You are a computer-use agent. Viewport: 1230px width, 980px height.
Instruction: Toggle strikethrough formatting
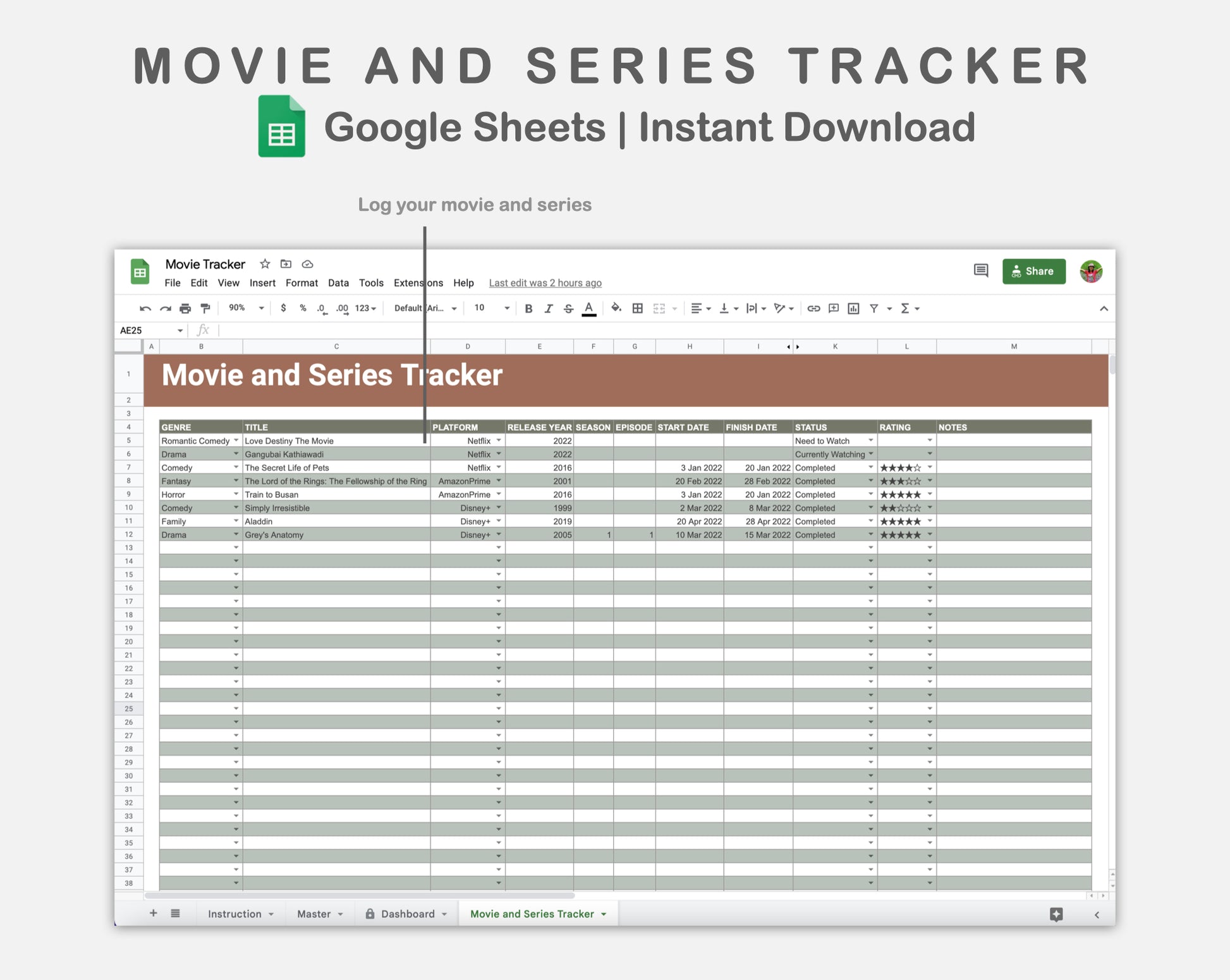point(568,308)
